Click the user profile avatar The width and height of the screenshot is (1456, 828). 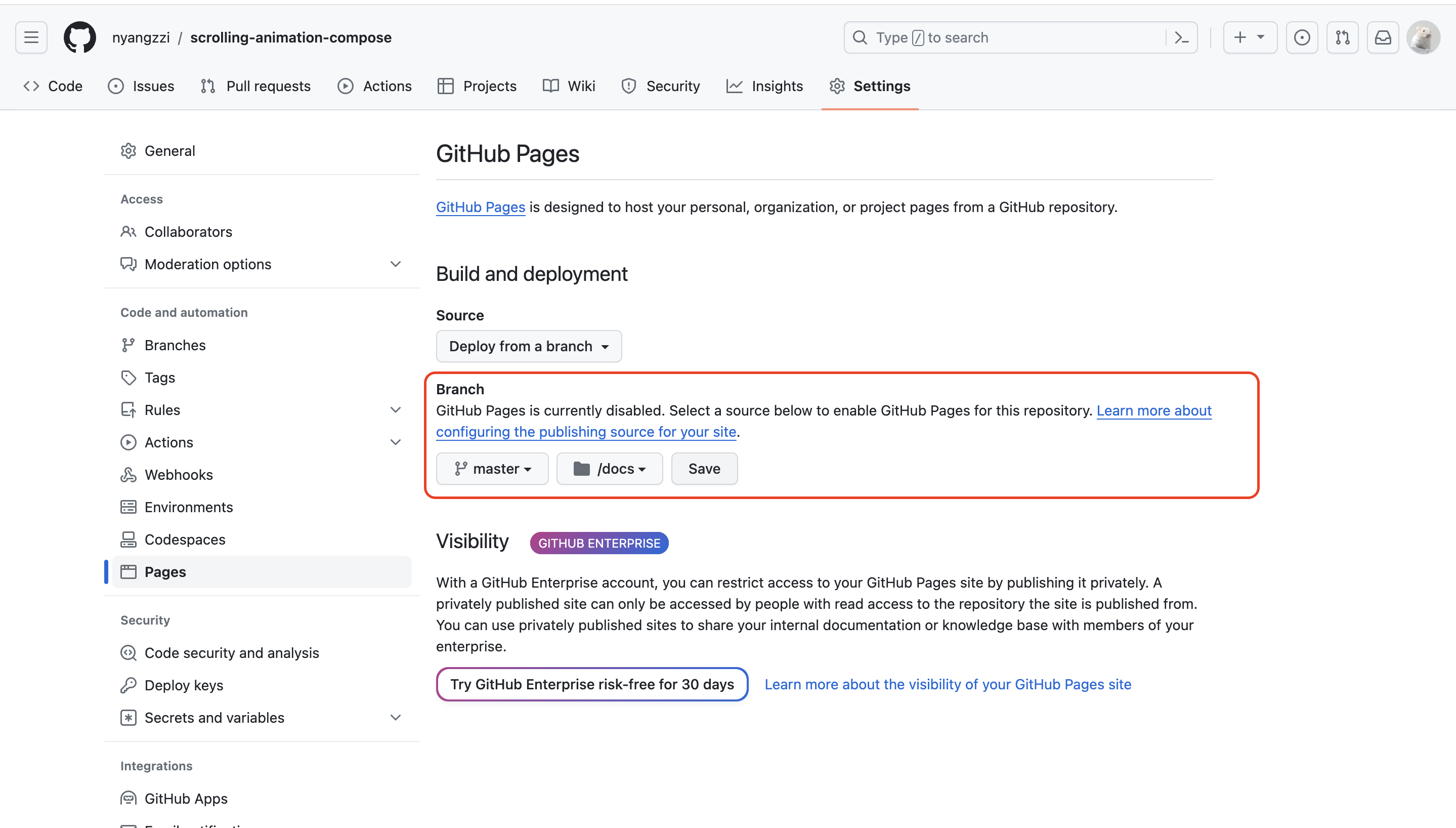tap(1423, 37)
